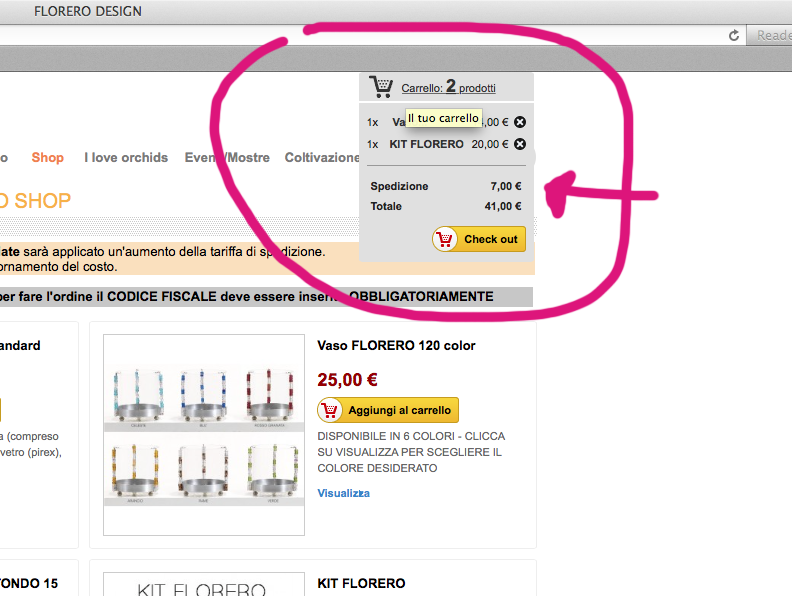This screenshot has width=792, height=596.
Task: Select the Shop menu item
Action: [x=47, y=158]
